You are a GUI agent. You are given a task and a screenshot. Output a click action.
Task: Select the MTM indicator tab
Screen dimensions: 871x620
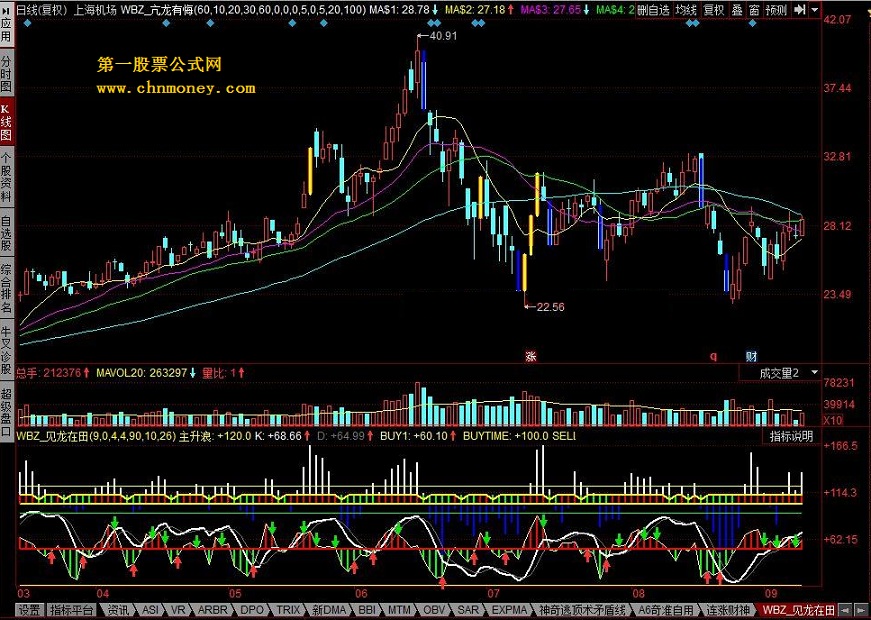click(x=399, y=610)
